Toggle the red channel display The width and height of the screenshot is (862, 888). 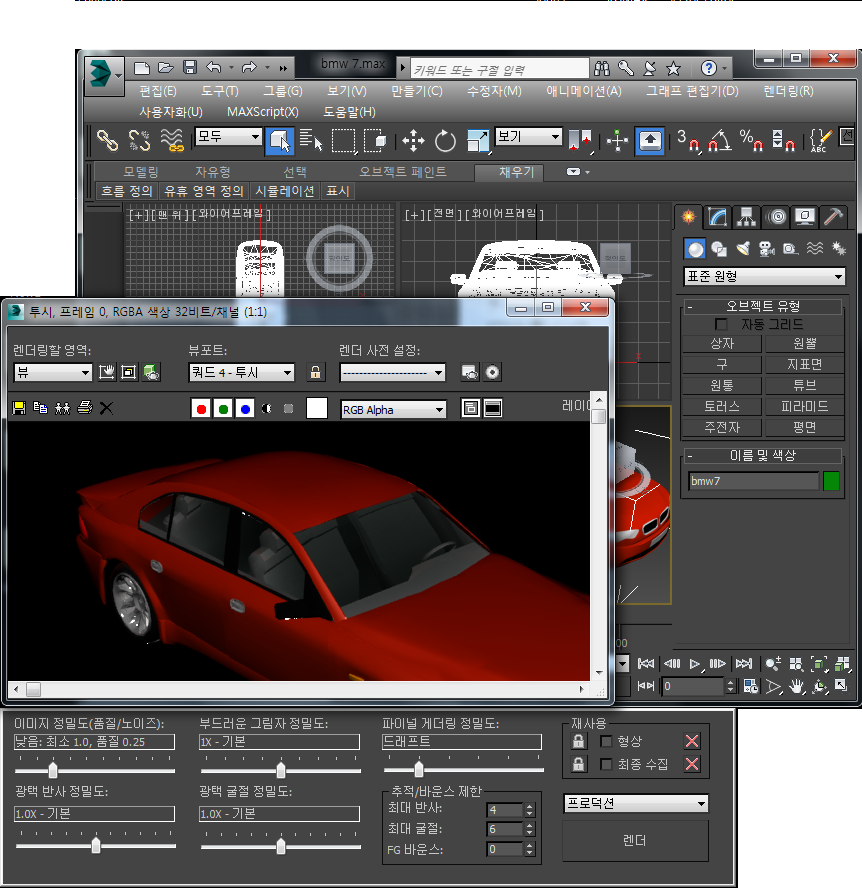click(201, 409)
